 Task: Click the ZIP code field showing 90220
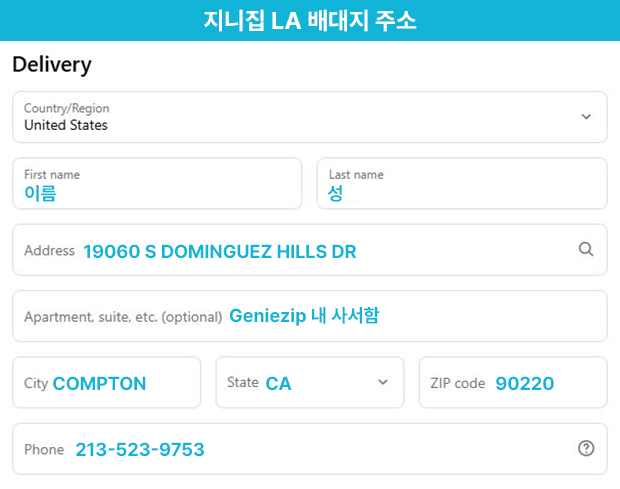[513, 382]
